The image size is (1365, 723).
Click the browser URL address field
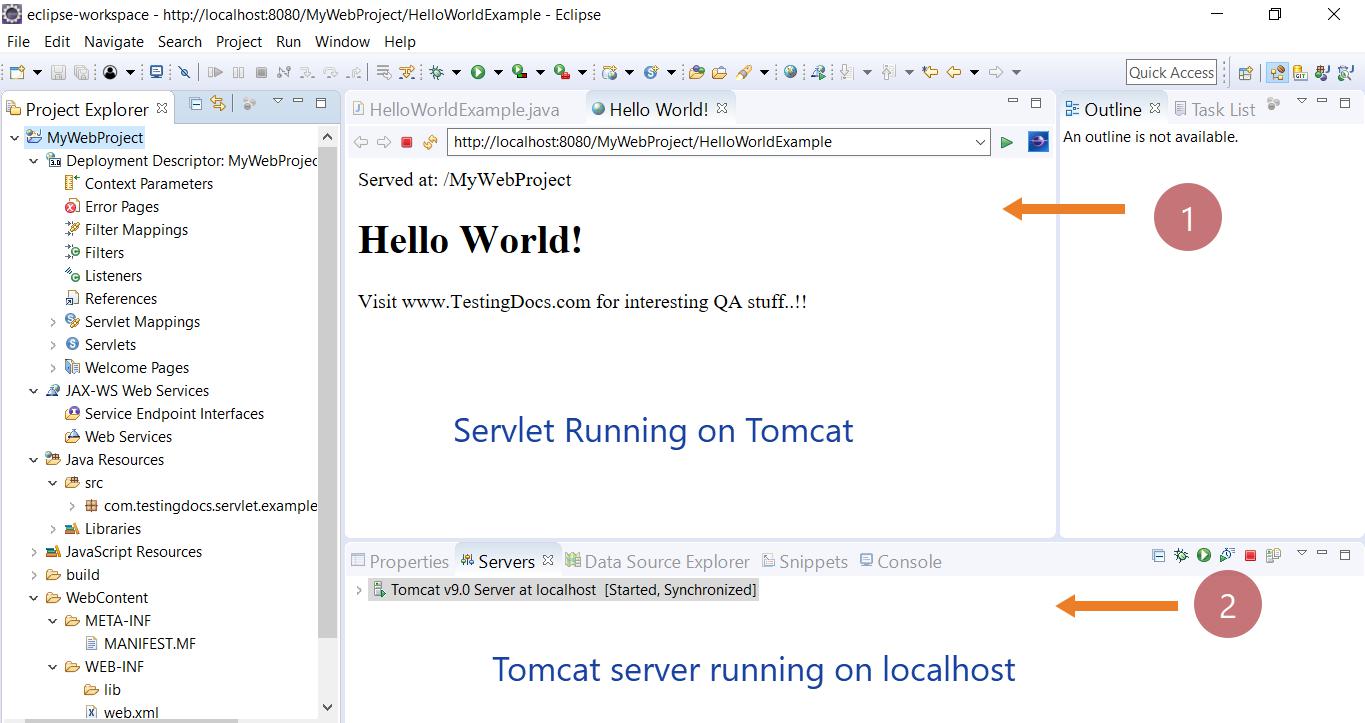(x=710, y=142)
